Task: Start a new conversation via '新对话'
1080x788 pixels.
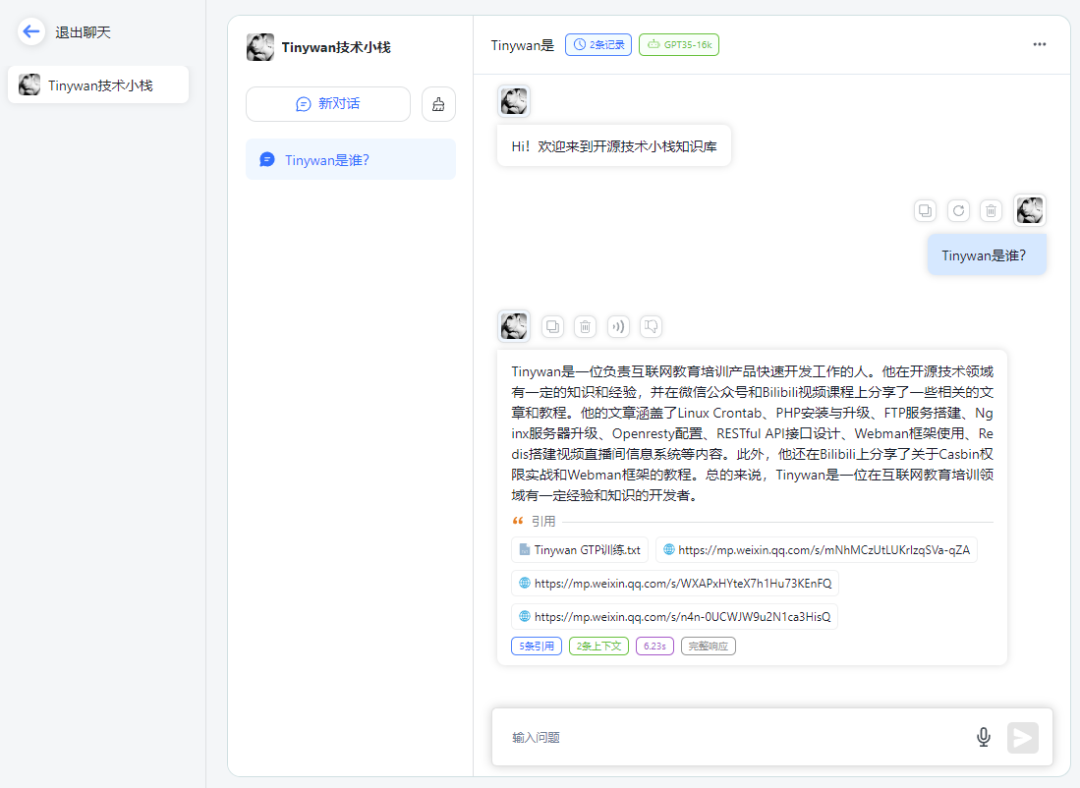Action: pyautogui.click(x=328, y=104)
